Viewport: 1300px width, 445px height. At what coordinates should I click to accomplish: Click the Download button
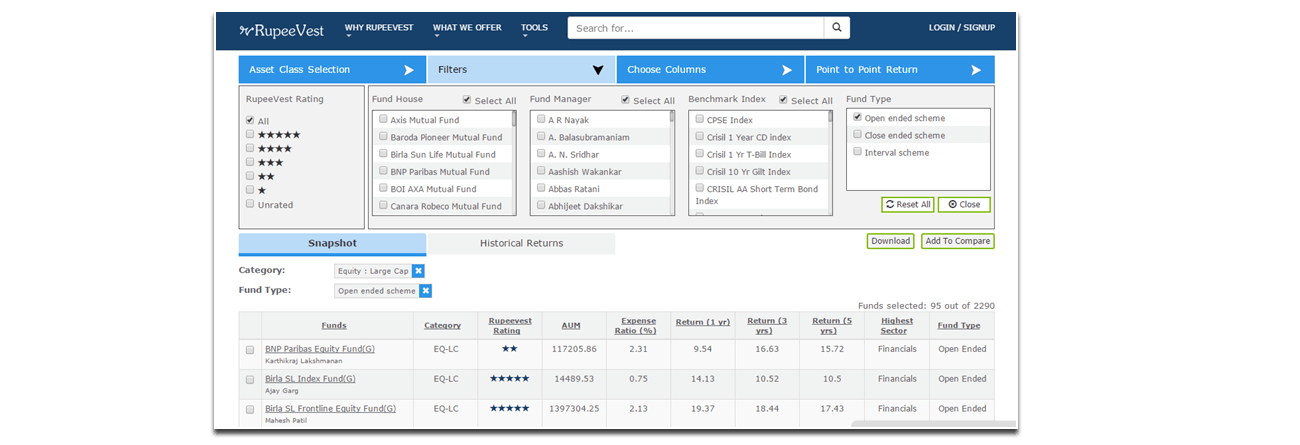tap(890, 241)
